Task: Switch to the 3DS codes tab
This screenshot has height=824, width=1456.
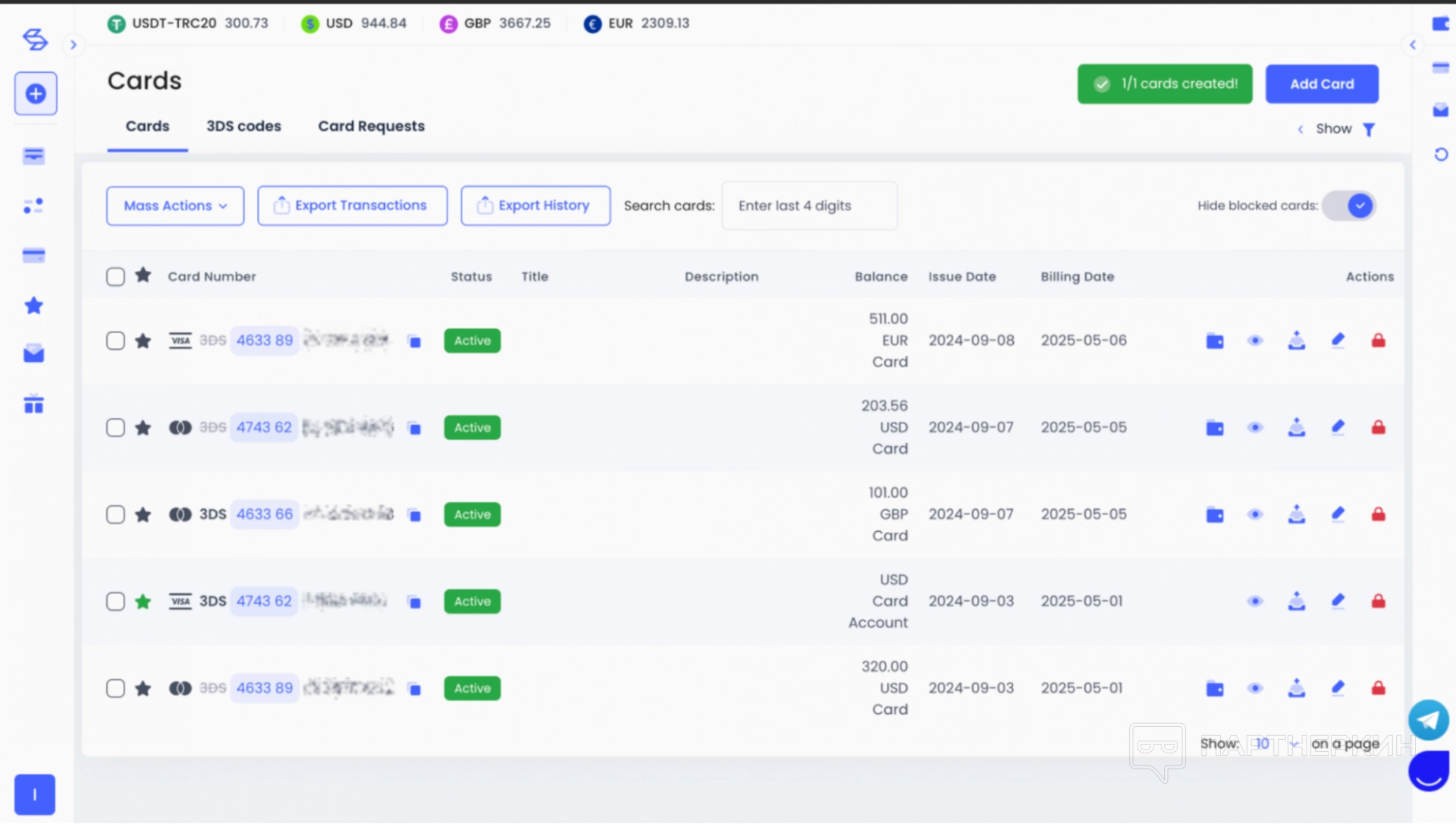Action: [243, 127]
